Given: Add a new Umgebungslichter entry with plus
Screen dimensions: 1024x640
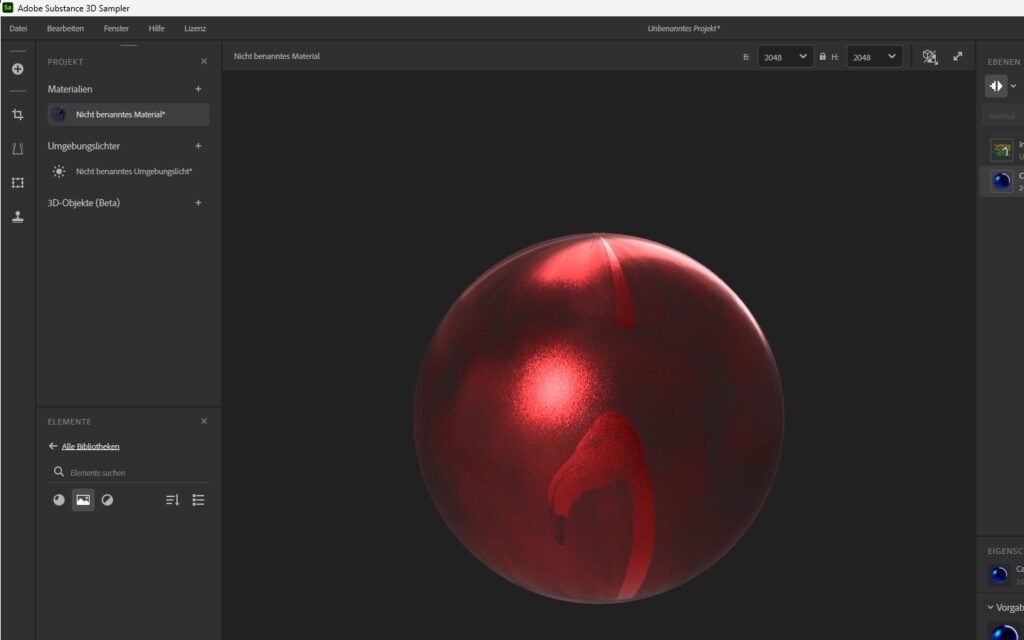Looking at the screenshot, I should click(199, 146).
